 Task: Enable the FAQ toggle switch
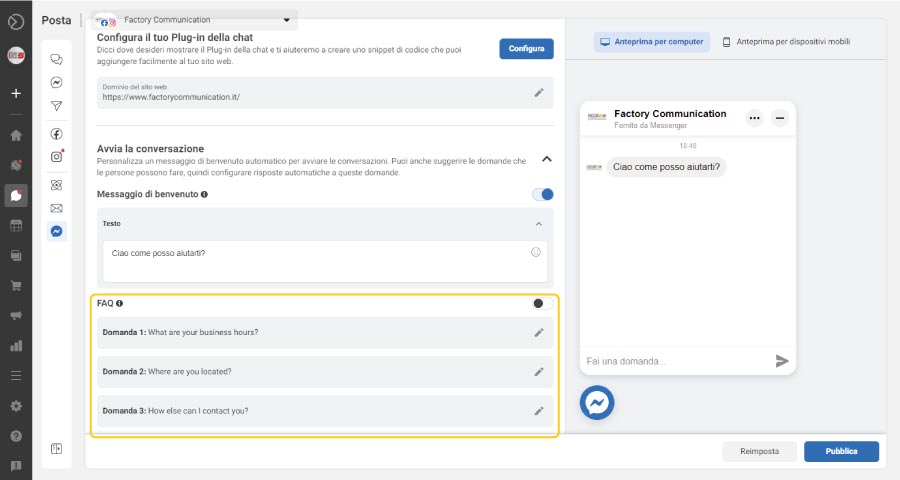542,303
